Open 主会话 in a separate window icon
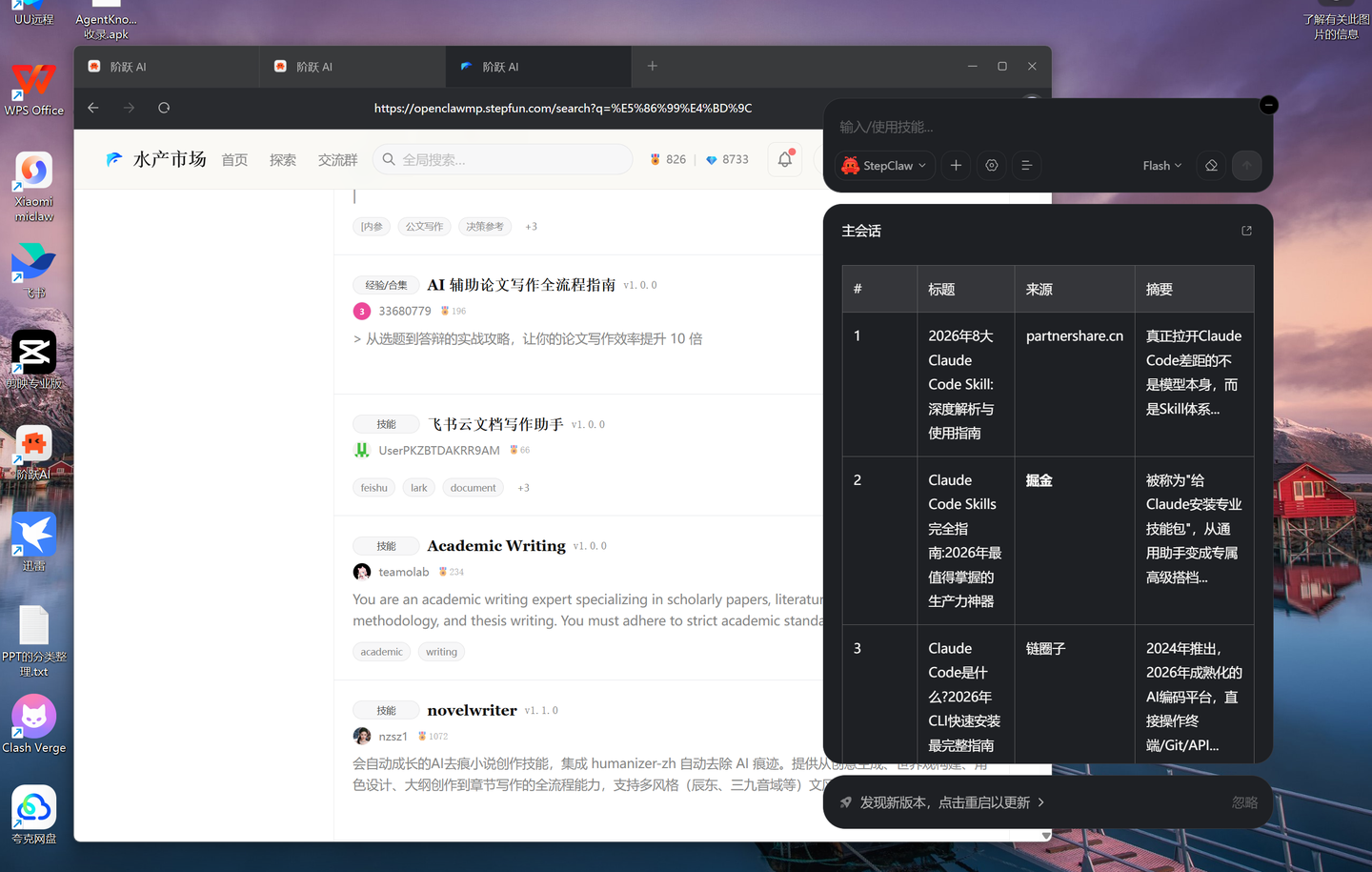The image size is (1372, 872). pos(1246,231)
